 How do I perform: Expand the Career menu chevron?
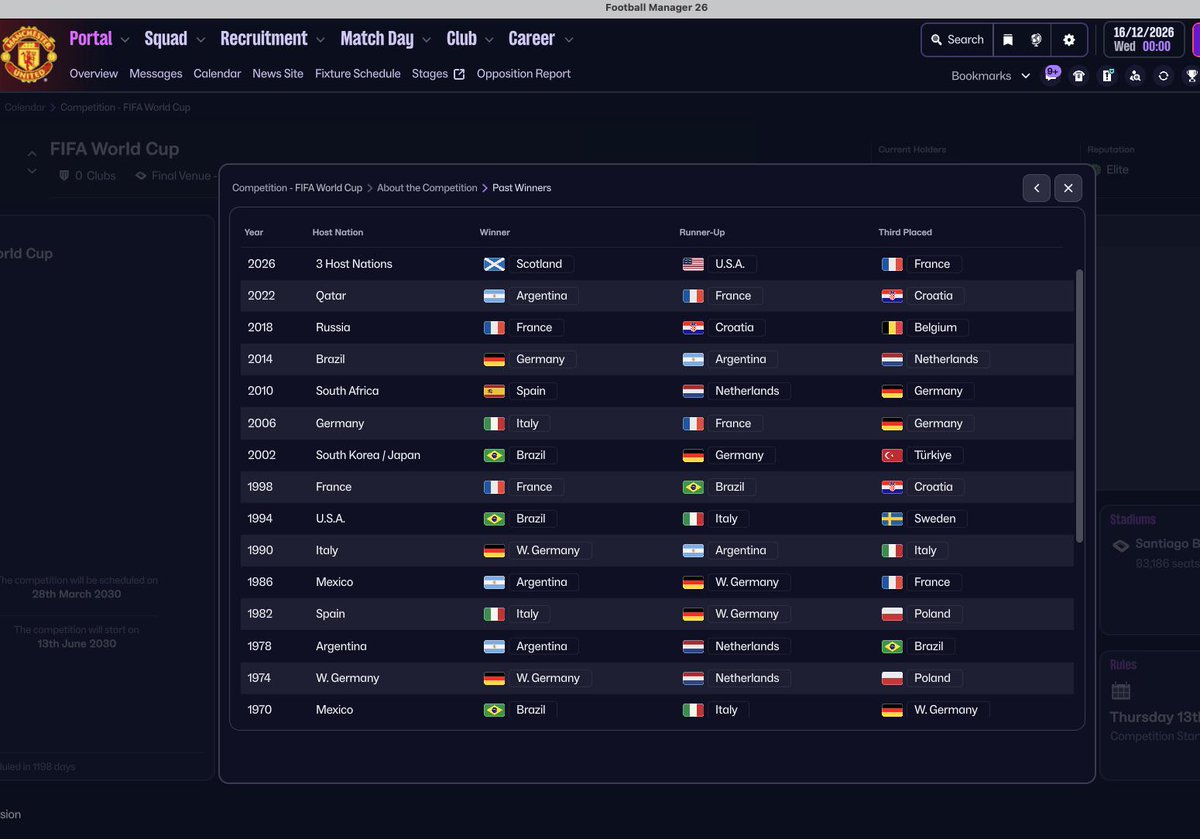point(568,40)
